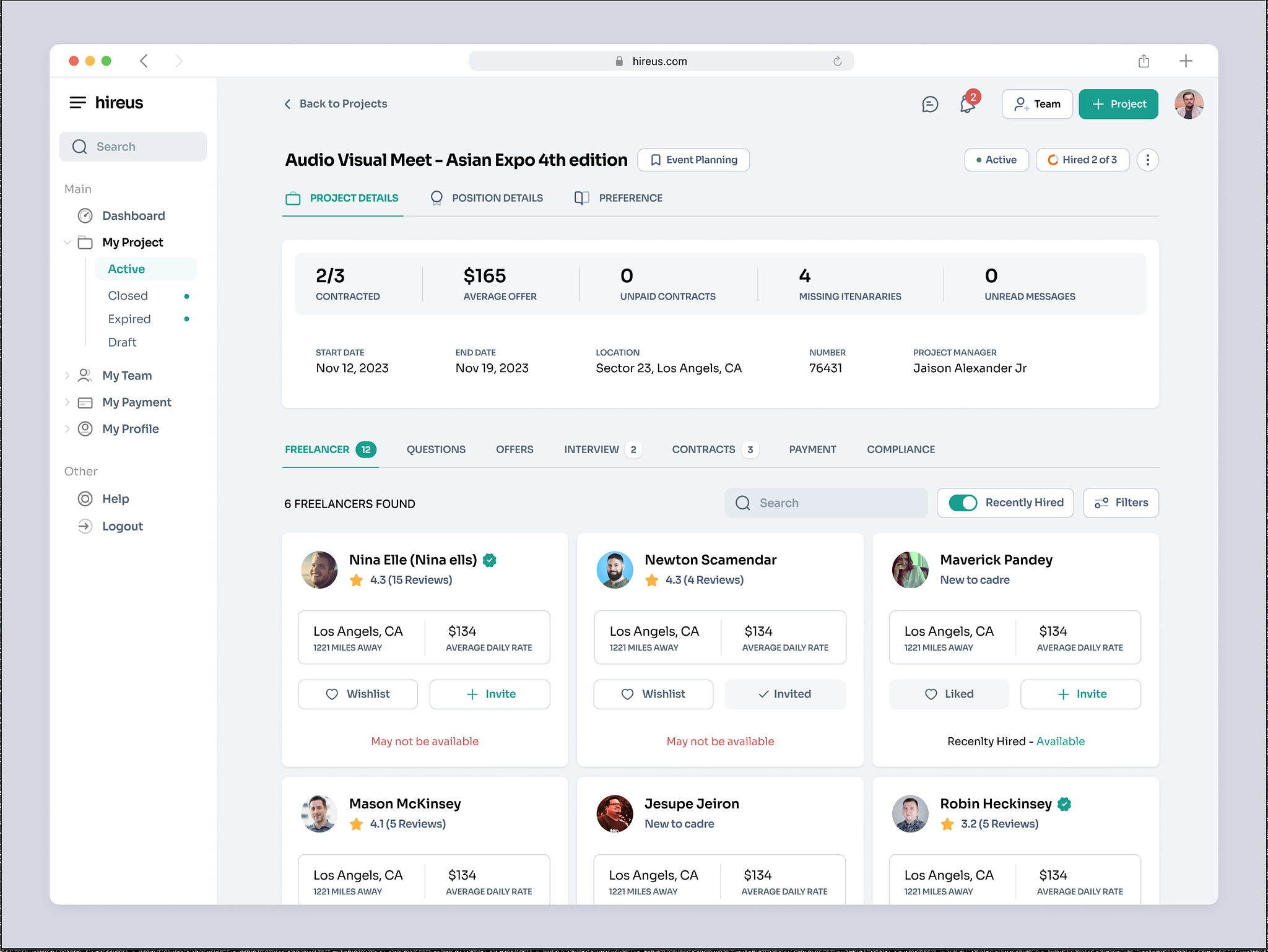Select Closed projects in sidebar
Viewport: 1268px width, 952px height.
click(128, 296)
